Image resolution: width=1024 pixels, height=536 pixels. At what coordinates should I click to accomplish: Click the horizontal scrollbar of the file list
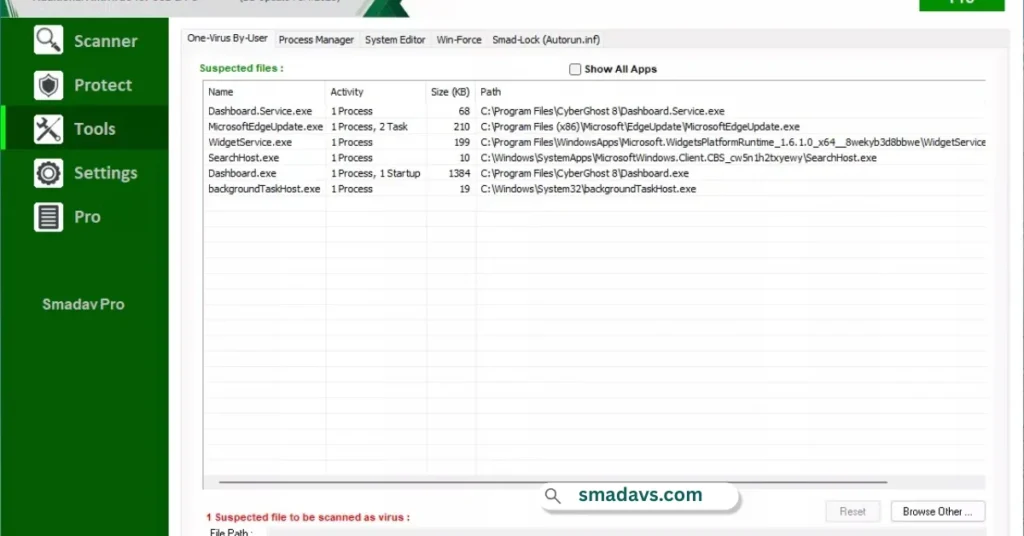(x=552, y=482)
